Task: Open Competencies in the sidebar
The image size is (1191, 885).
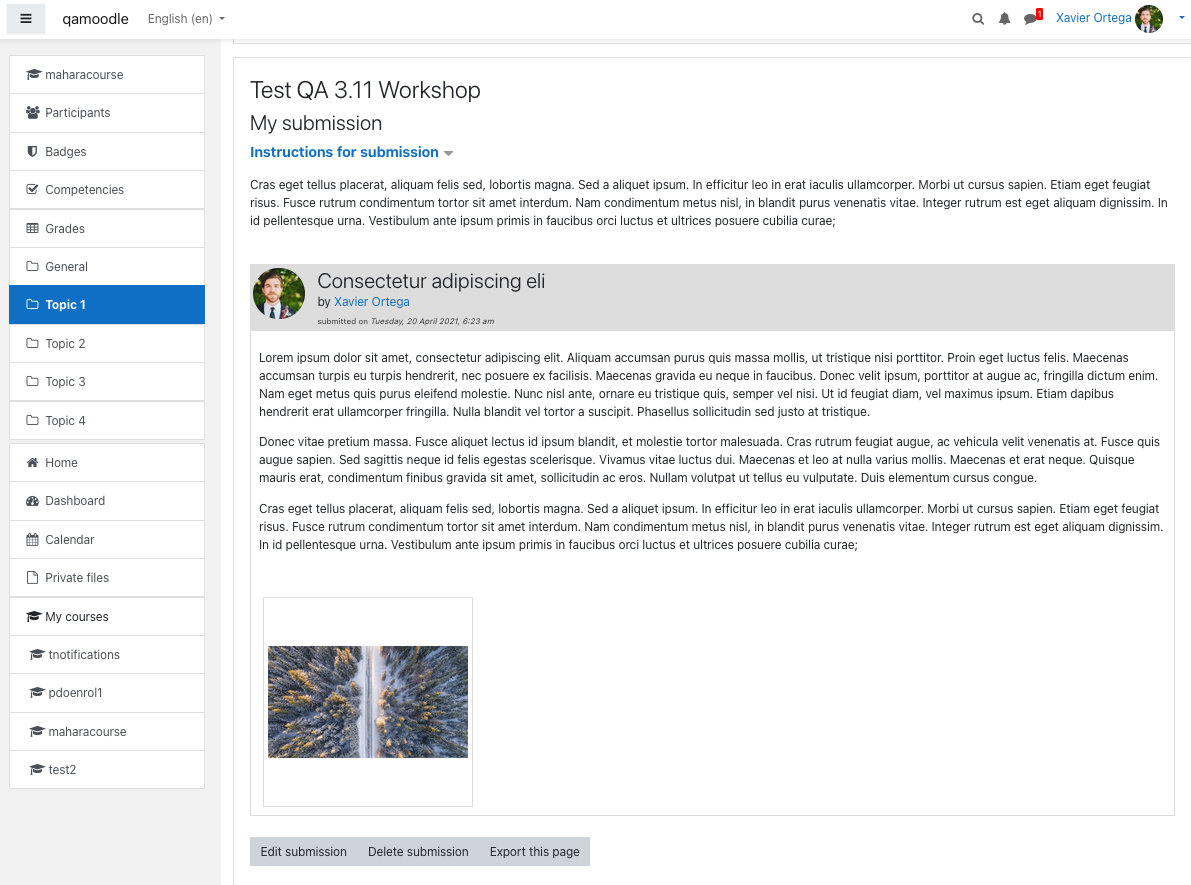Action: (x=107, y=189)
